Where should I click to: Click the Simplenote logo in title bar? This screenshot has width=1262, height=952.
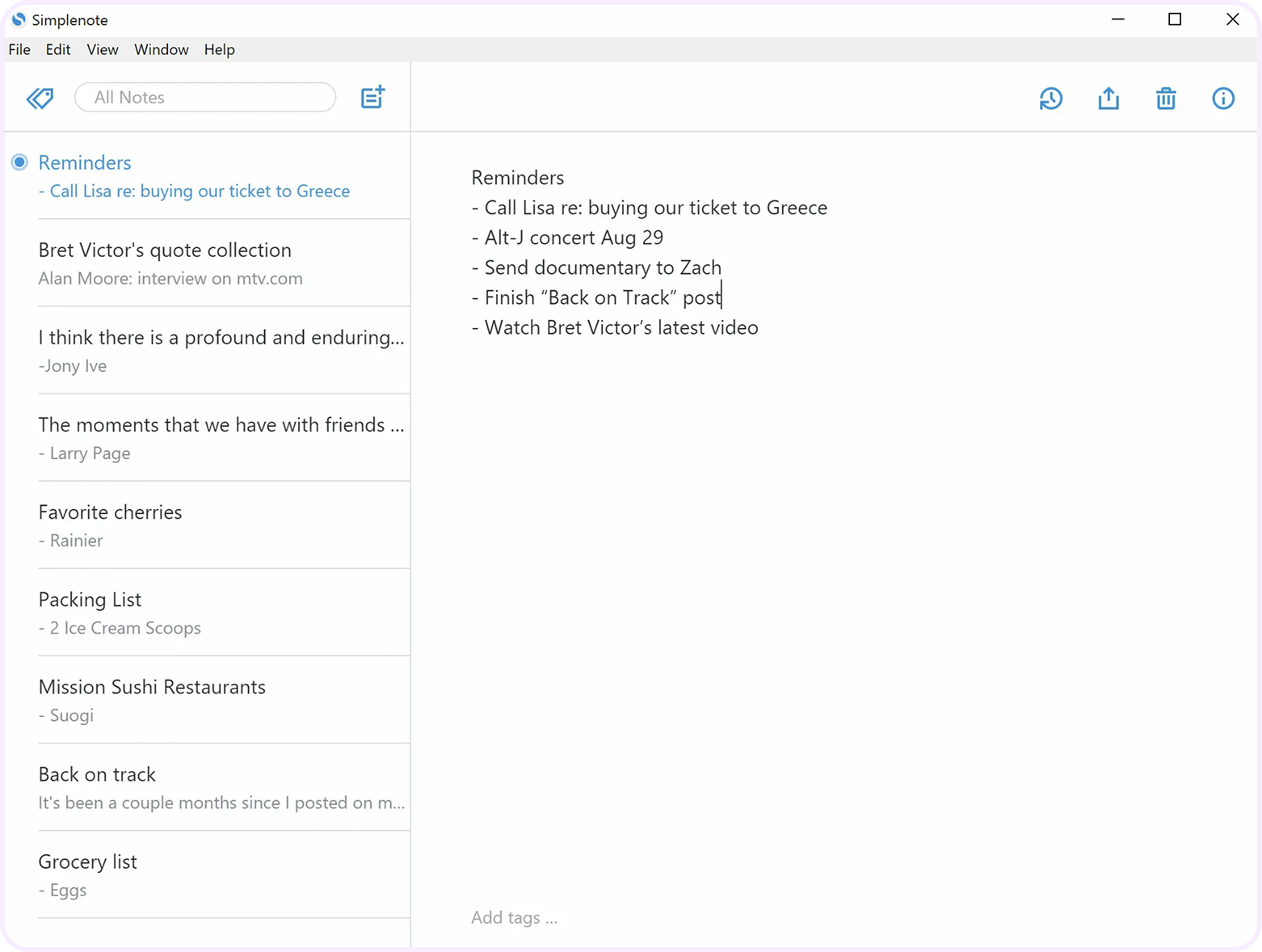click(18, 19)
